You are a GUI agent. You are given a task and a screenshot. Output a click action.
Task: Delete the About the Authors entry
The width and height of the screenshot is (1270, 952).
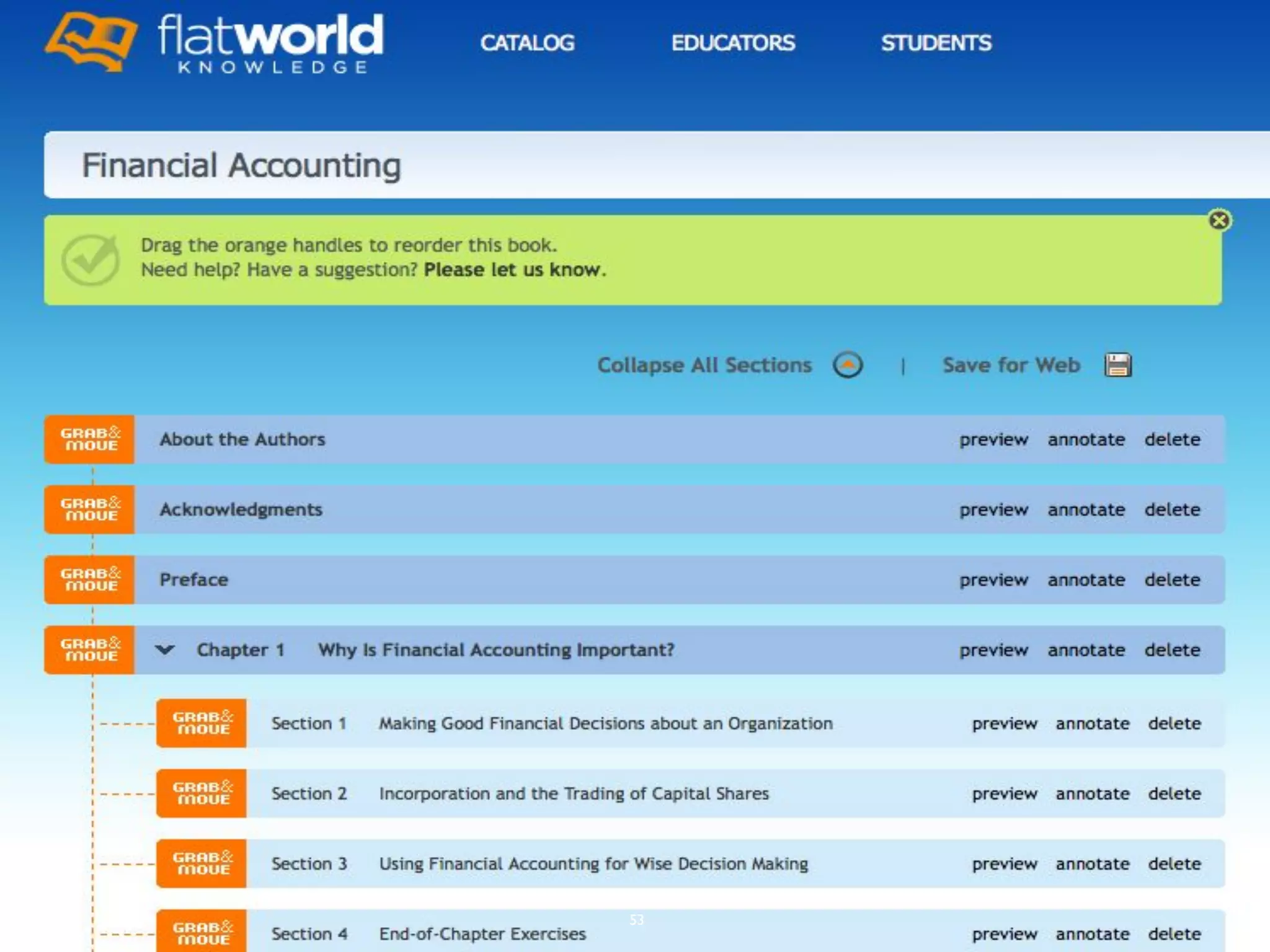click(1172, 439)
